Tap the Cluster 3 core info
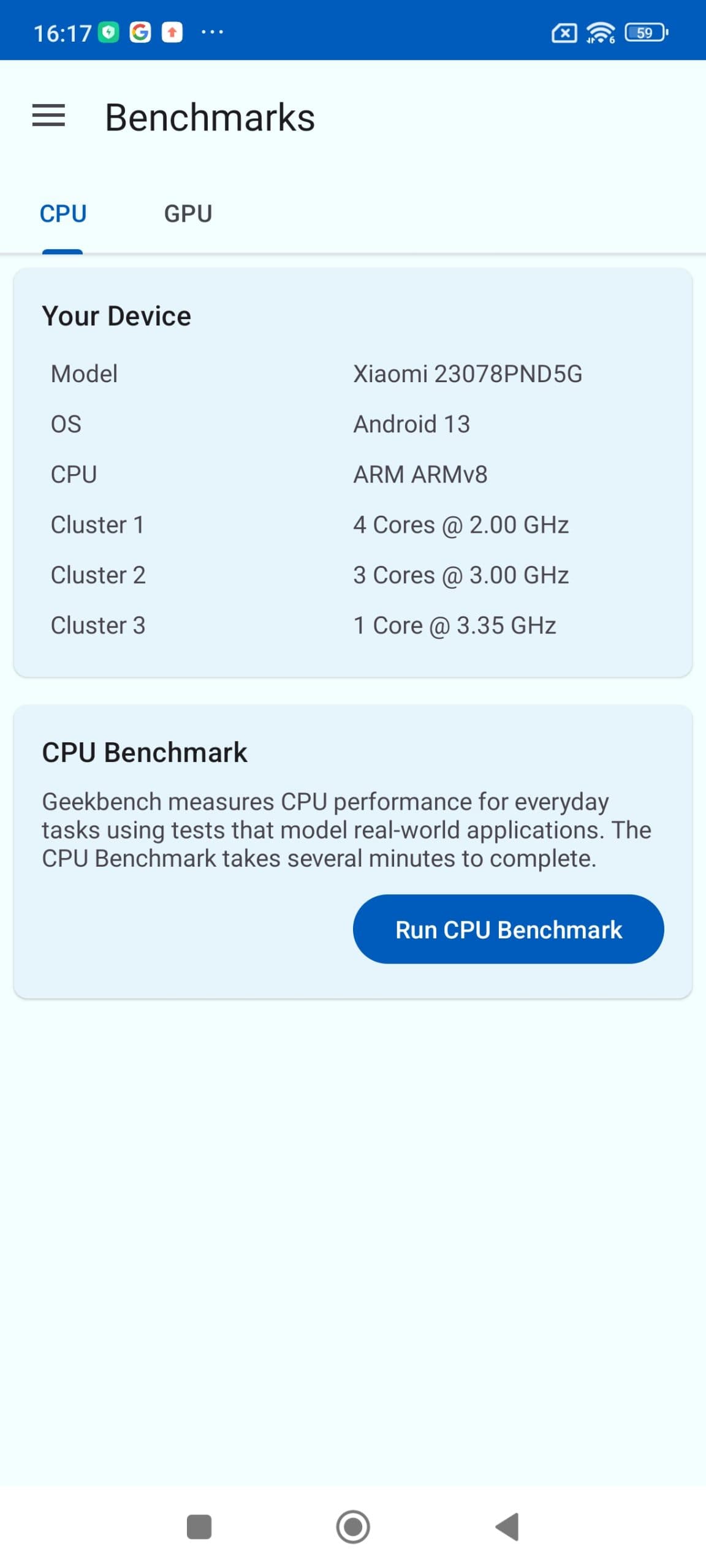Viewport: 706px width, 1568px height. (x=454, y=625)
